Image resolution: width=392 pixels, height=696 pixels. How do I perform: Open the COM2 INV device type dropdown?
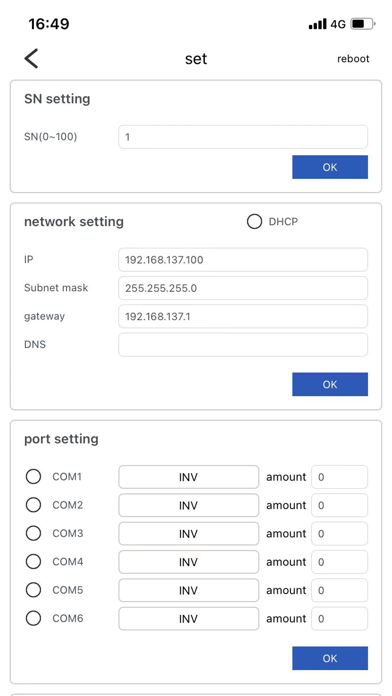tap(189, 505)
